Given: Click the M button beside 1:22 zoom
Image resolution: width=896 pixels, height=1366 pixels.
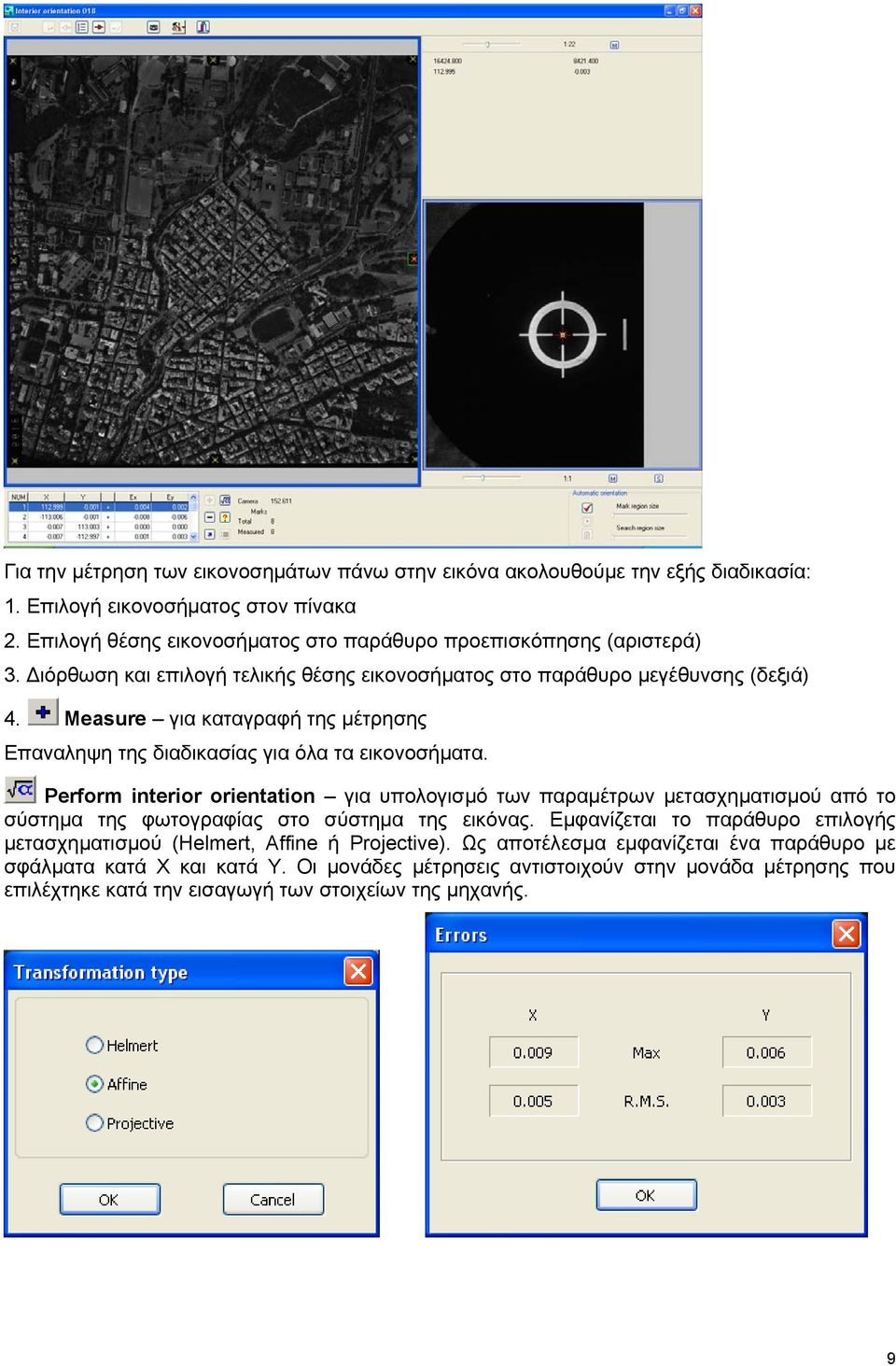Looking at the screenshot, I should click(x=614, y=45).
